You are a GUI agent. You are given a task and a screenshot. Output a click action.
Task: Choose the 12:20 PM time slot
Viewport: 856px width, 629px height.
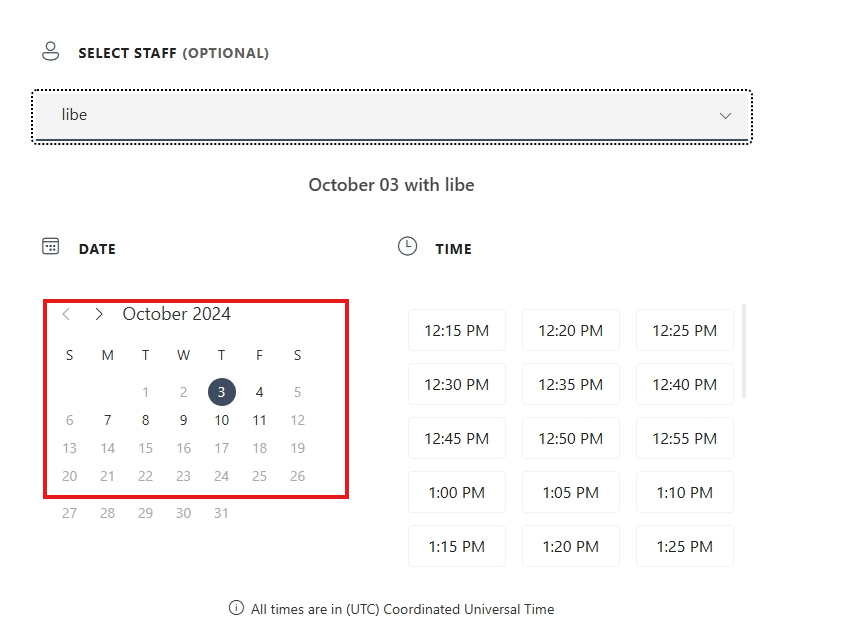pos(570,330)
